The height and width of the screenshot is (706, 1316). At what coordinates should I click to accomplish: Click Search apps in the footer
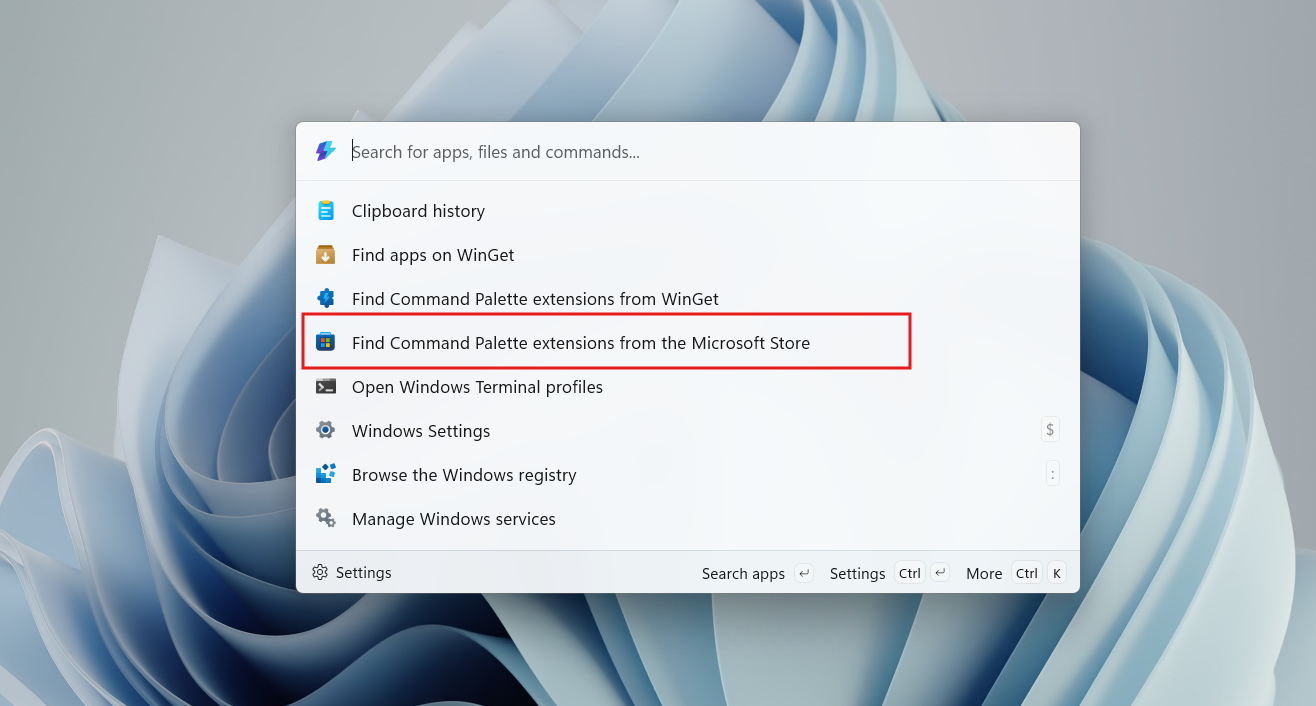coord(743,573)
